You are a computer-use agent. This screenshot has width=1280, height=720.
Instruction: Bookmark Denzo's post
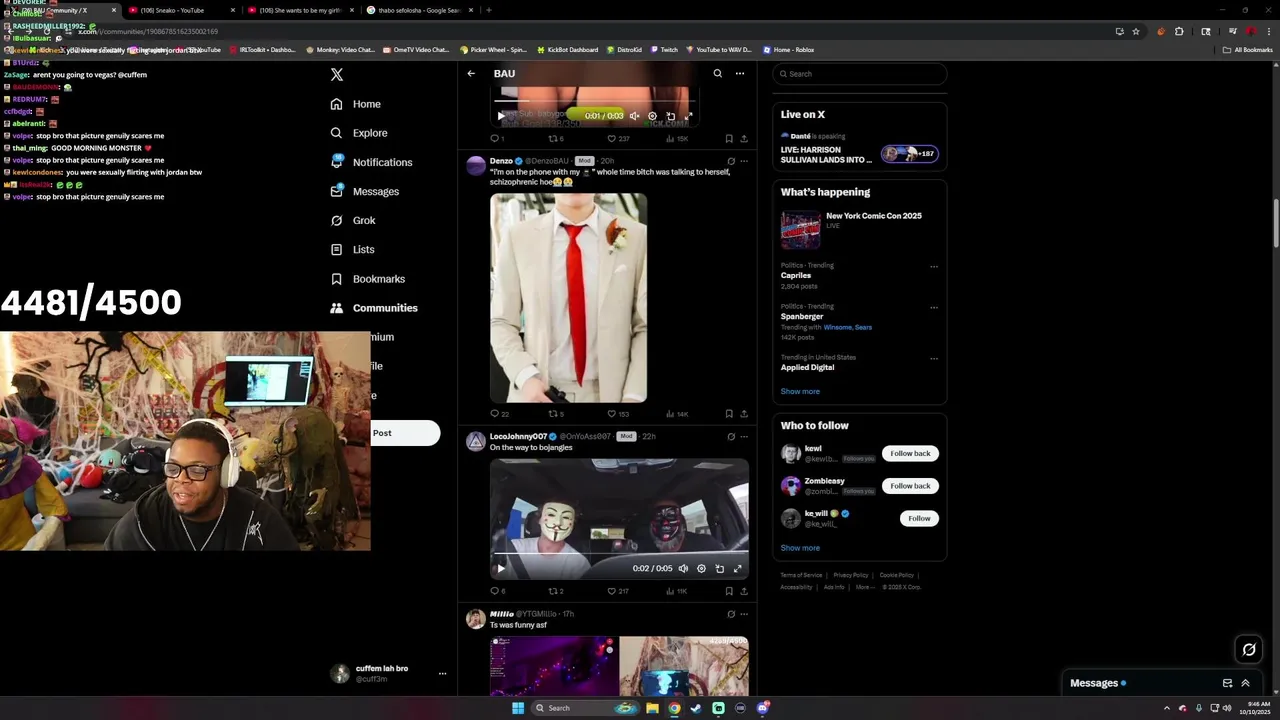(729, 414)
